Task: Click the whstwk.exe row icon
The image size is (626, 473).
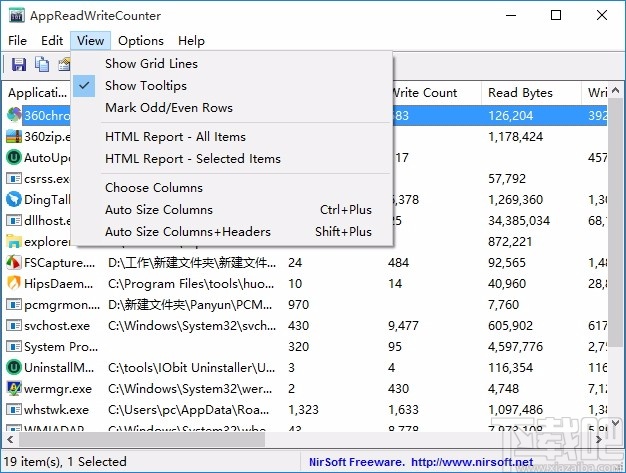Action: pos(14,410)
